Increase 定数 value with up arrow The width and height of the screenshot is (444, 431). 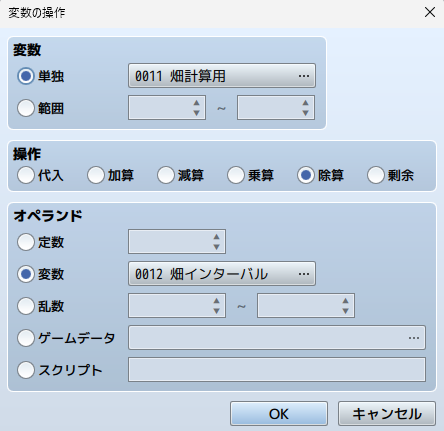tap(216, 237)
